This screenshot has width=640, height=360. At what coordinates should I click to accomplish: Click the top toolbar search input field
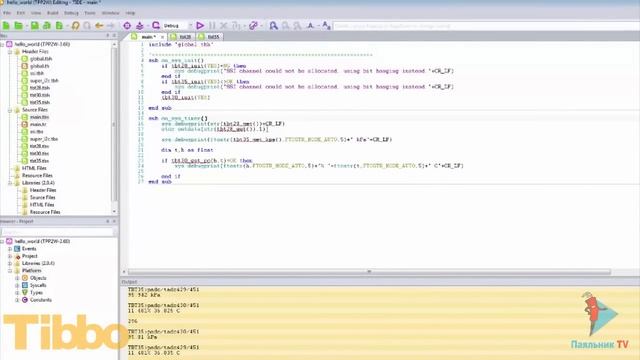[x=486, y=26]
